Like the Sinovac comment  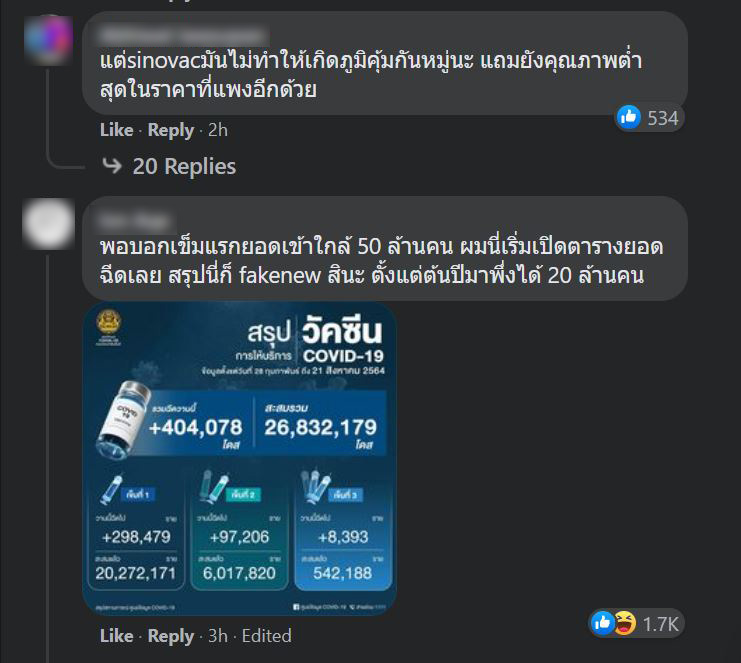point(116,130)
